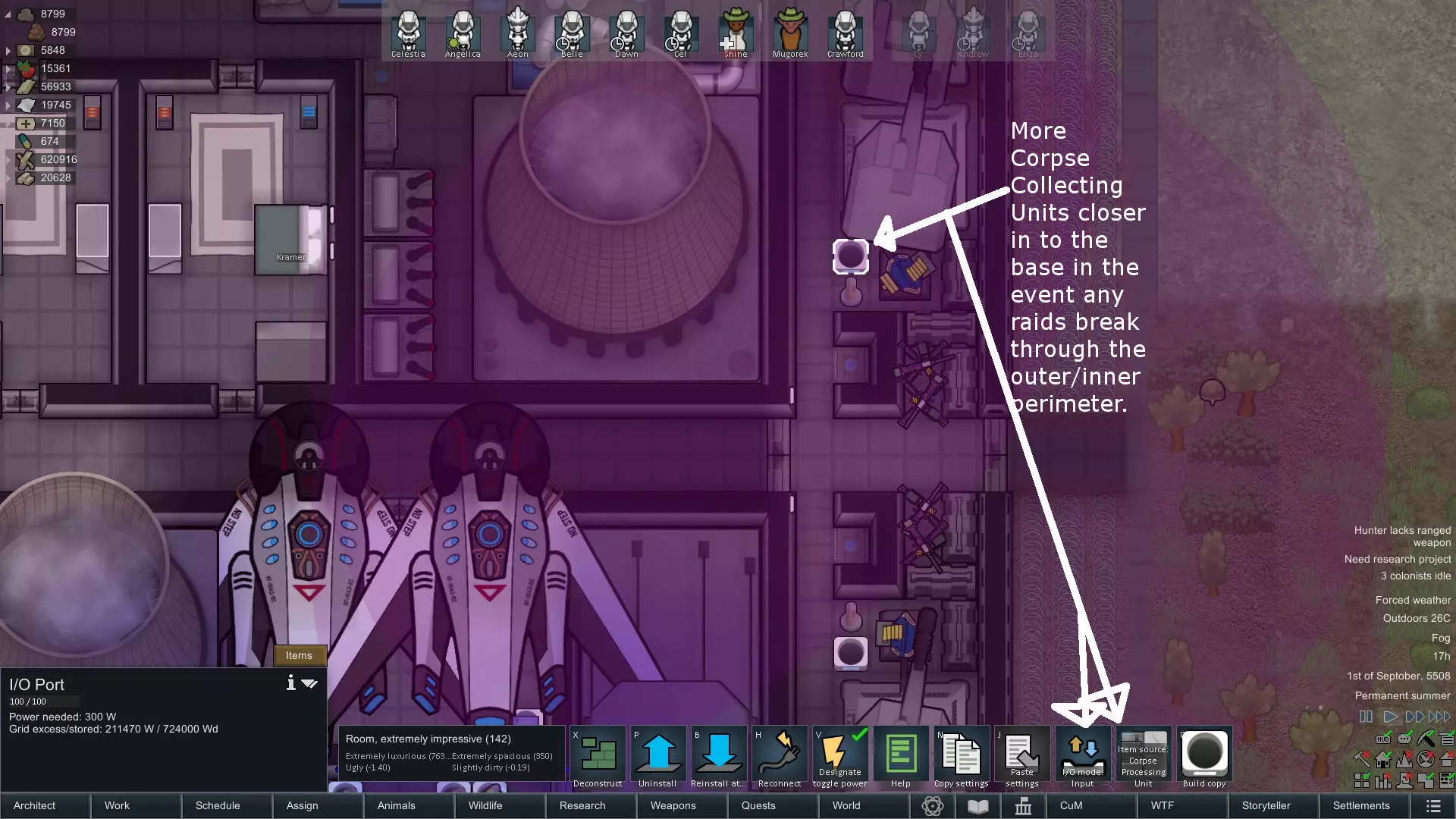This screenshot has height=819, width=1456.
Task: Expand the 5848 silver resource category
Action: [x=8, y=50]
